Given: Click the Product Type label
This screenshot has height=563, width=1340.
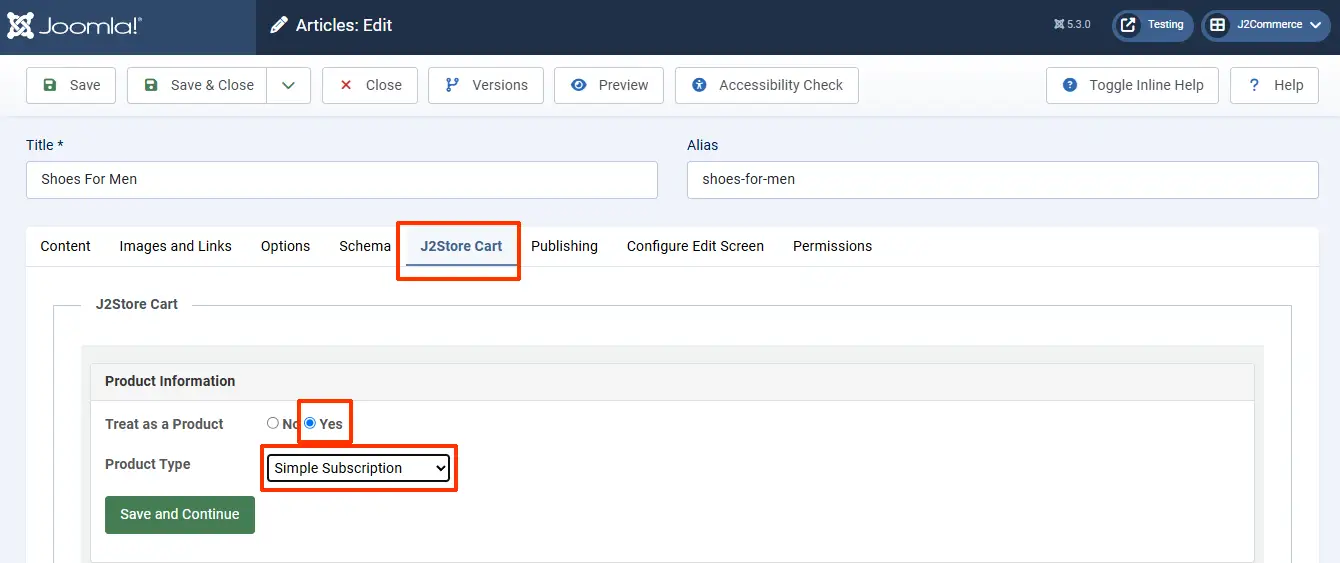Looking at the screenshot, I should pyautogui.click(x=147, y=464).
